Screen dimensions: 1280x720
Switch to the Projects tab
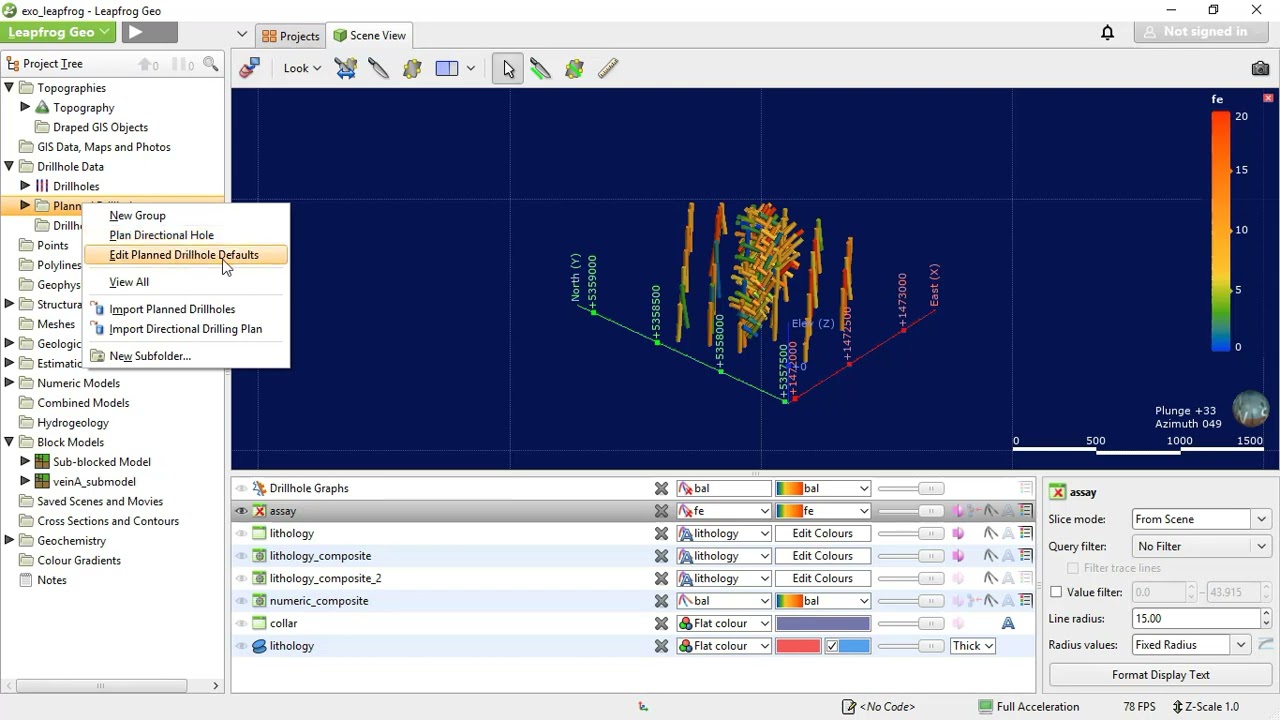(x=291, y=36)
